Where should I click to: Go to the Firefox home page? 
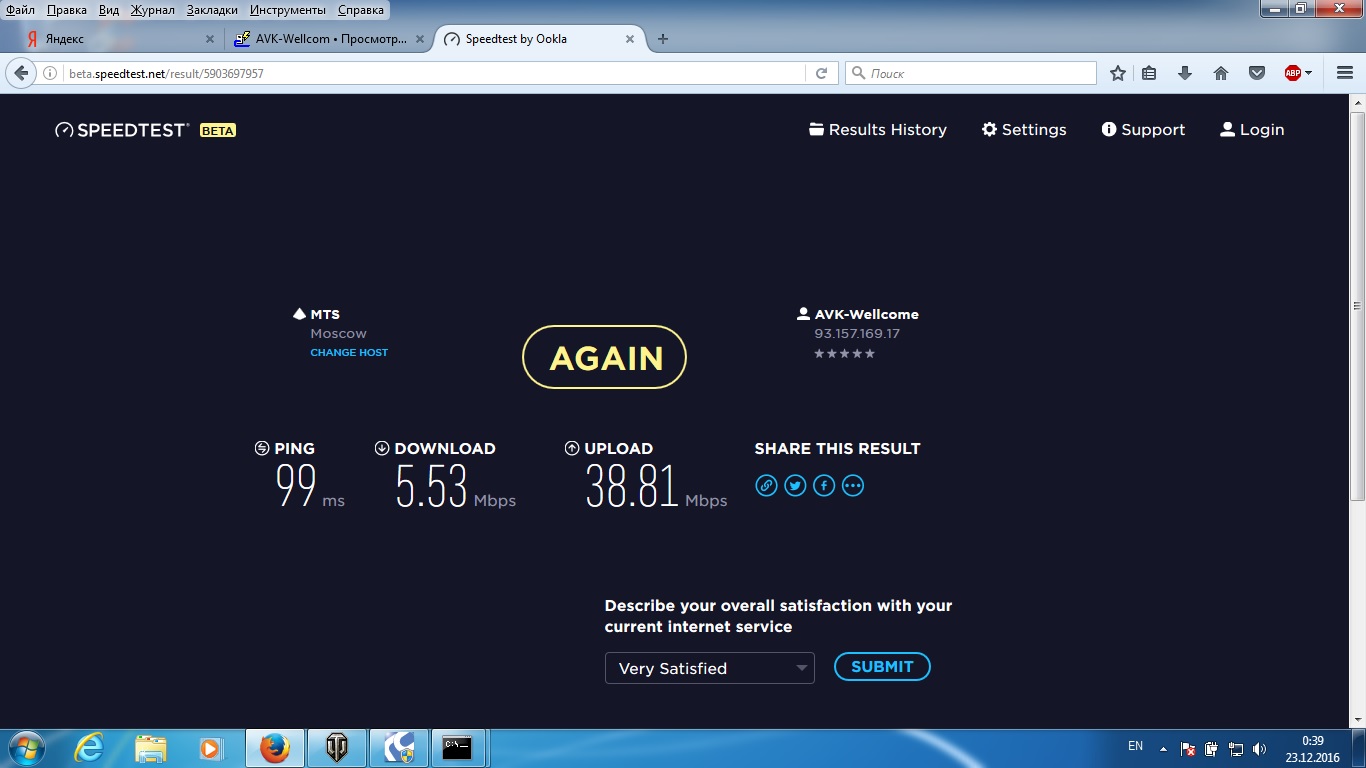click(x=1221, y=73)
